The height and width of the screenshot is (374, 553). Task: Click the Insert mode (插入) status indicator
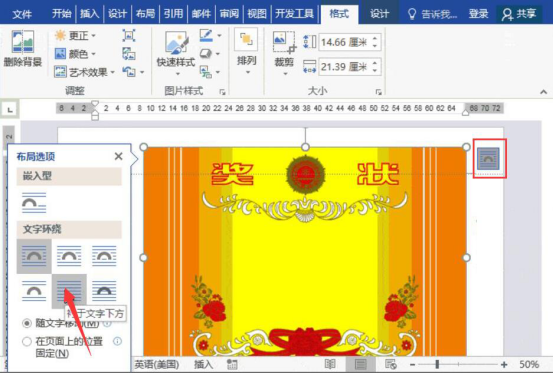[204, 364]
